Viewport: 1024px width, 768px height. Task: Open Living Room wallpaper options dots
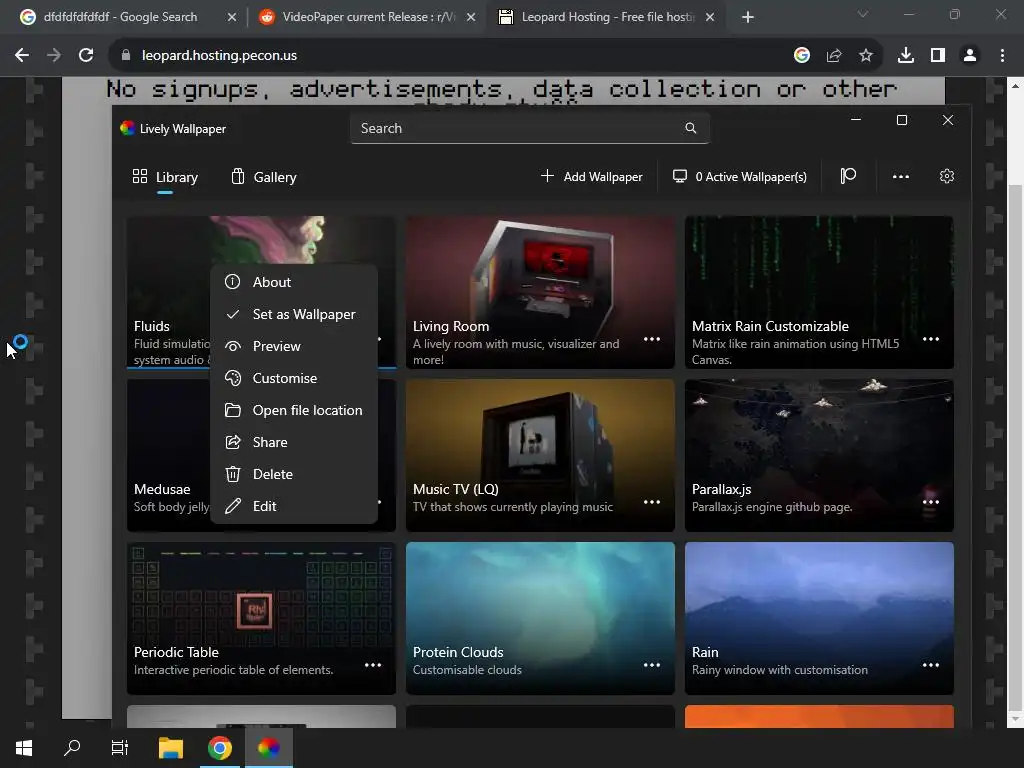652,339
